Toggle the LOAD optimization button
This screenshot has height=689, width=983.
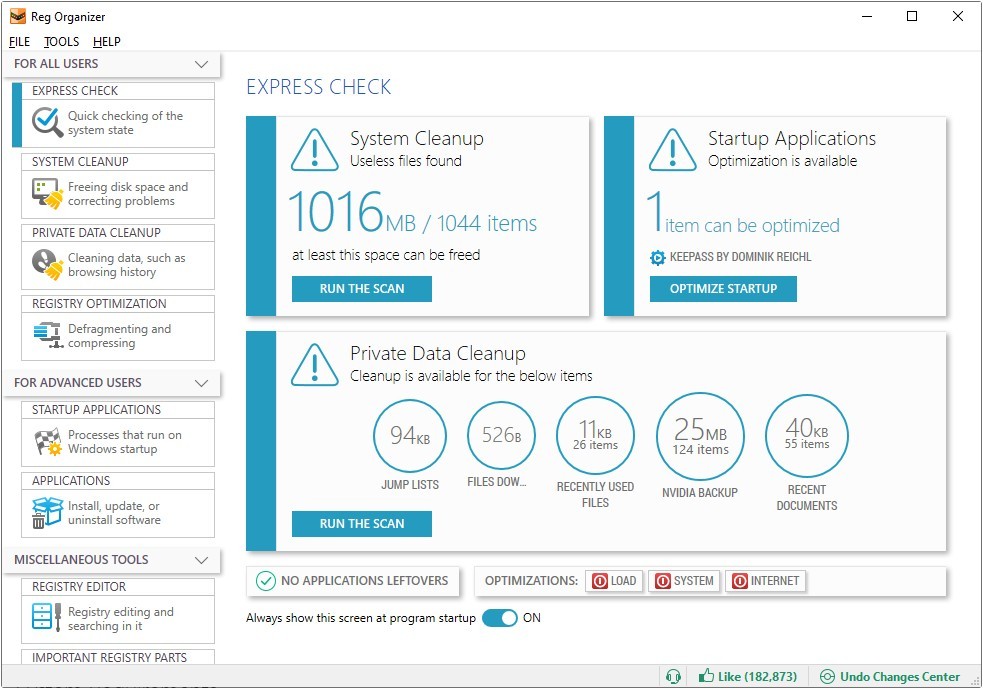coord(613,581)
